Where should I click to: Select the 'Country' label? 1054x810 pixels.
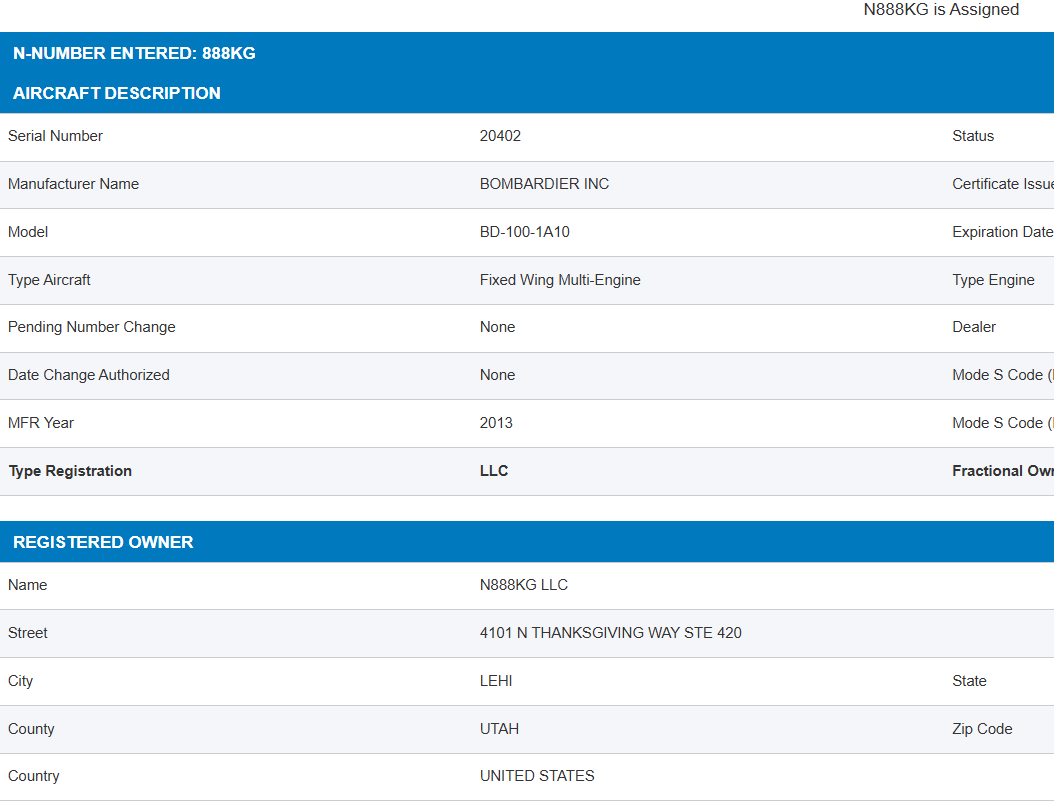[x=34, y=776]
